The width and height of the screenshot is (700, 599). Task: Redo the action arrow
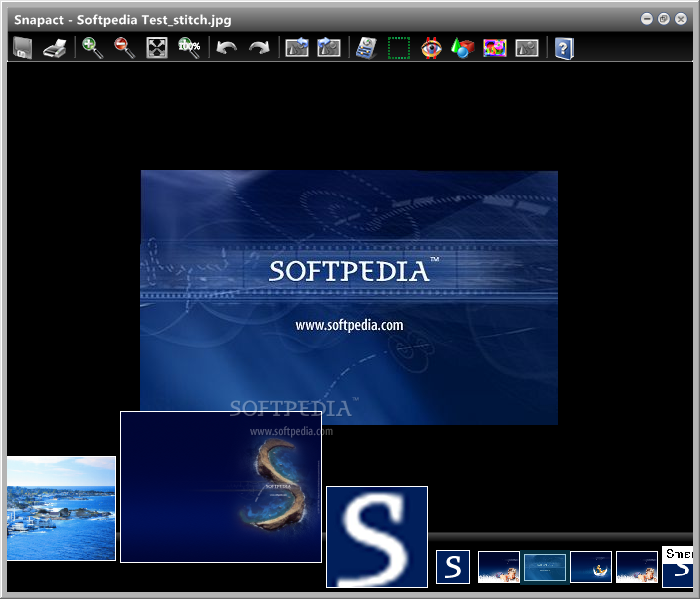(259, 48)
